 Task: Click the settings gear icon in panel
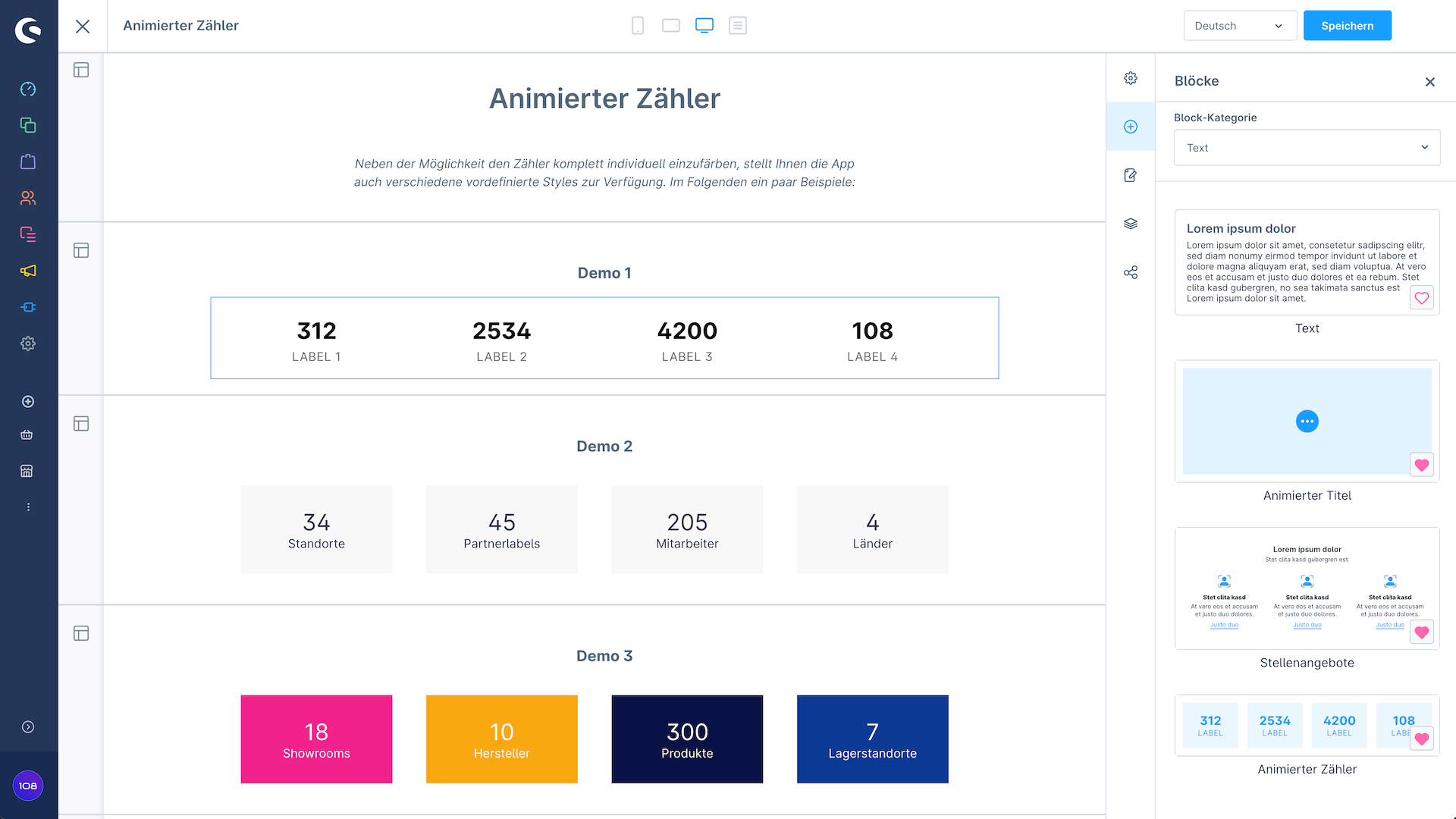(x=1131, y=77)
